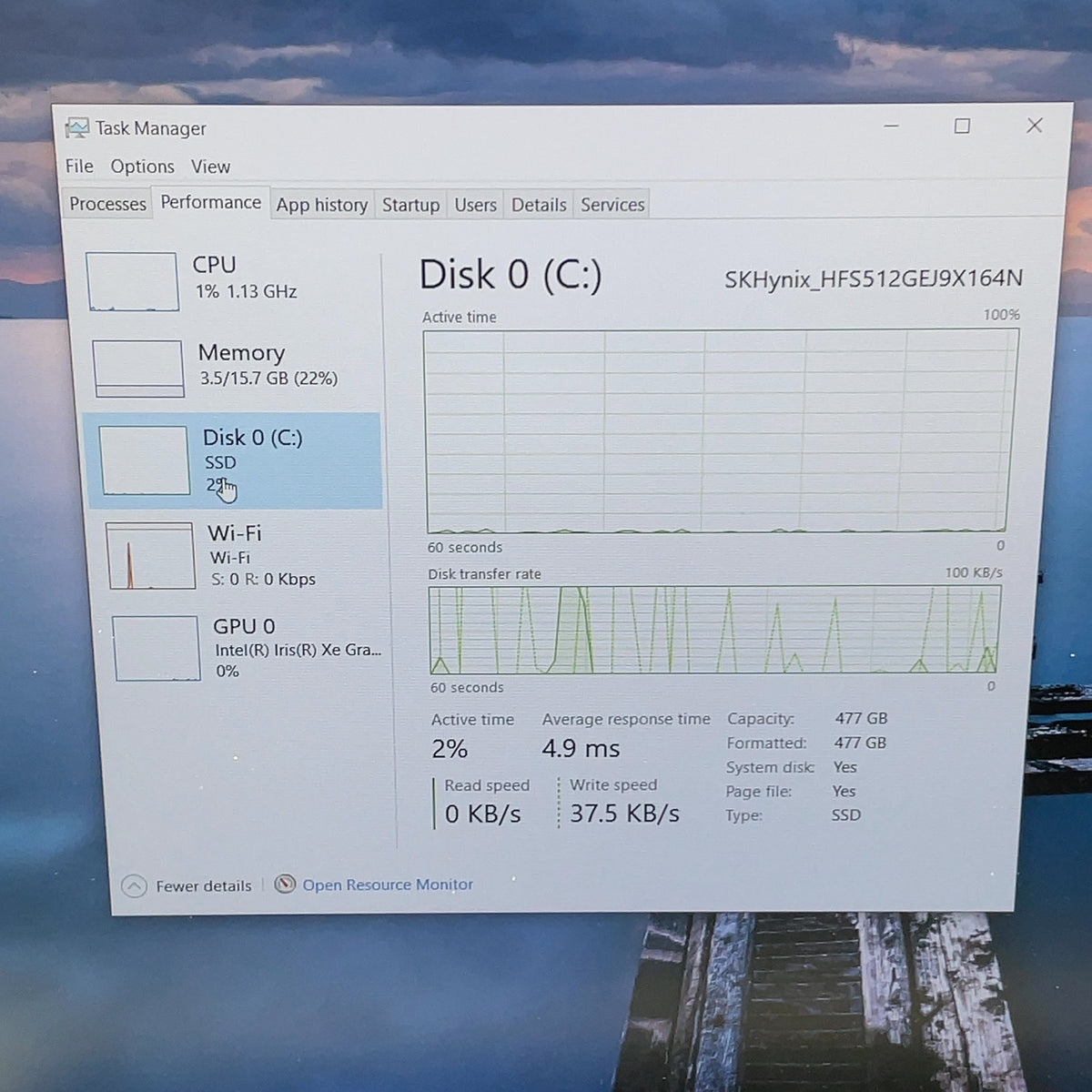Open Resource Monitor link
1092x1092 pixels.
(388, 885)
